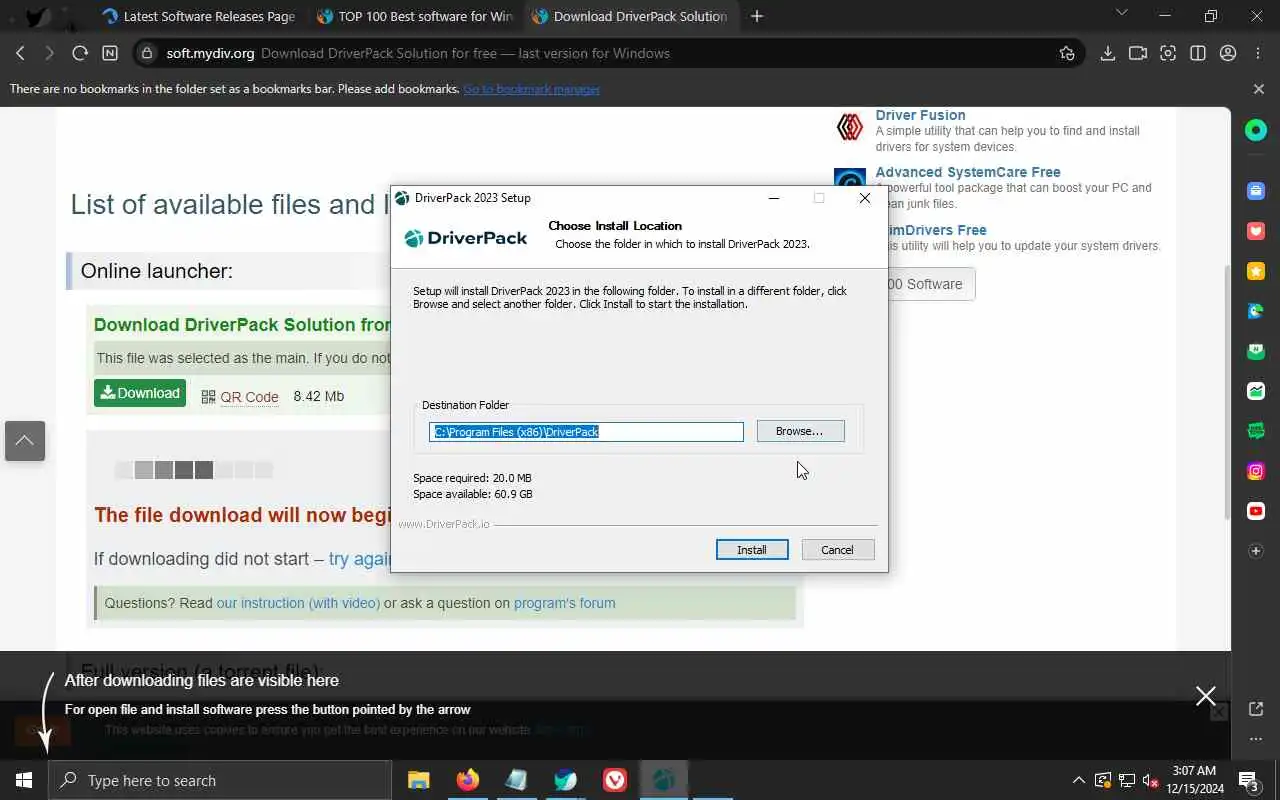
Task: Go forward in browser history
Action: point(50,53)
